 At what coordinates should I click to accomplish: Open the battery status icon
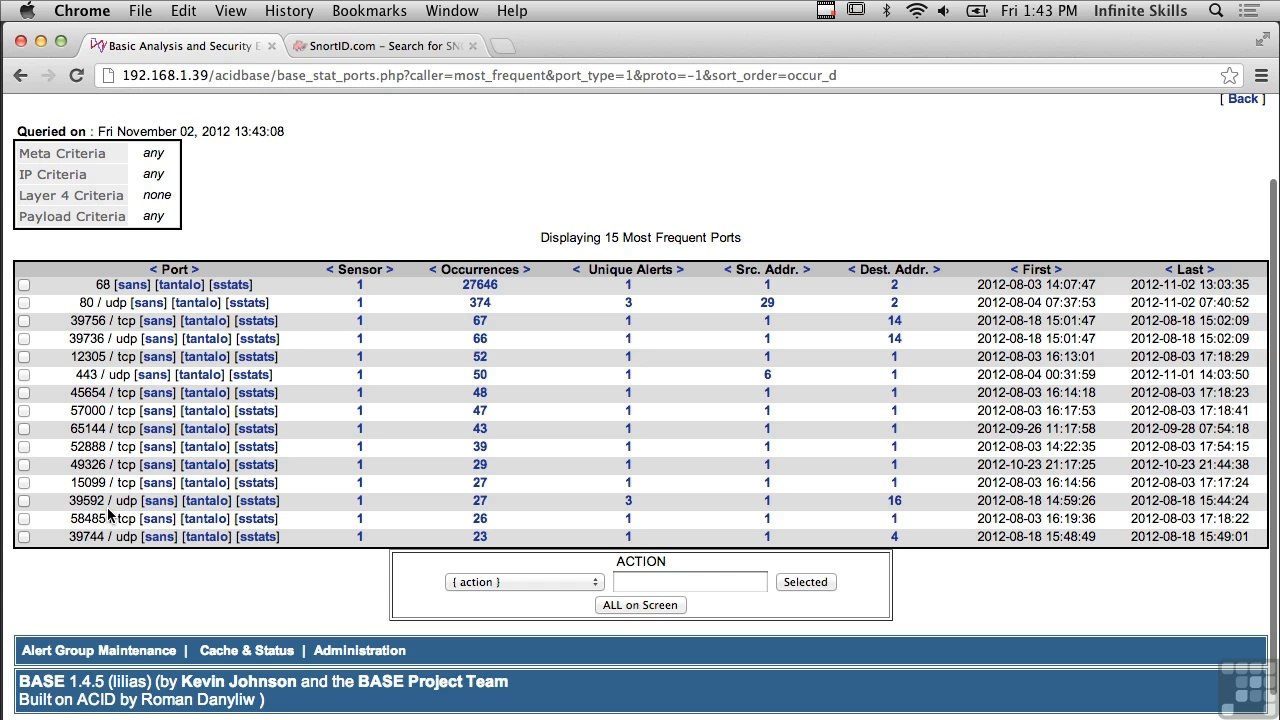977,11
